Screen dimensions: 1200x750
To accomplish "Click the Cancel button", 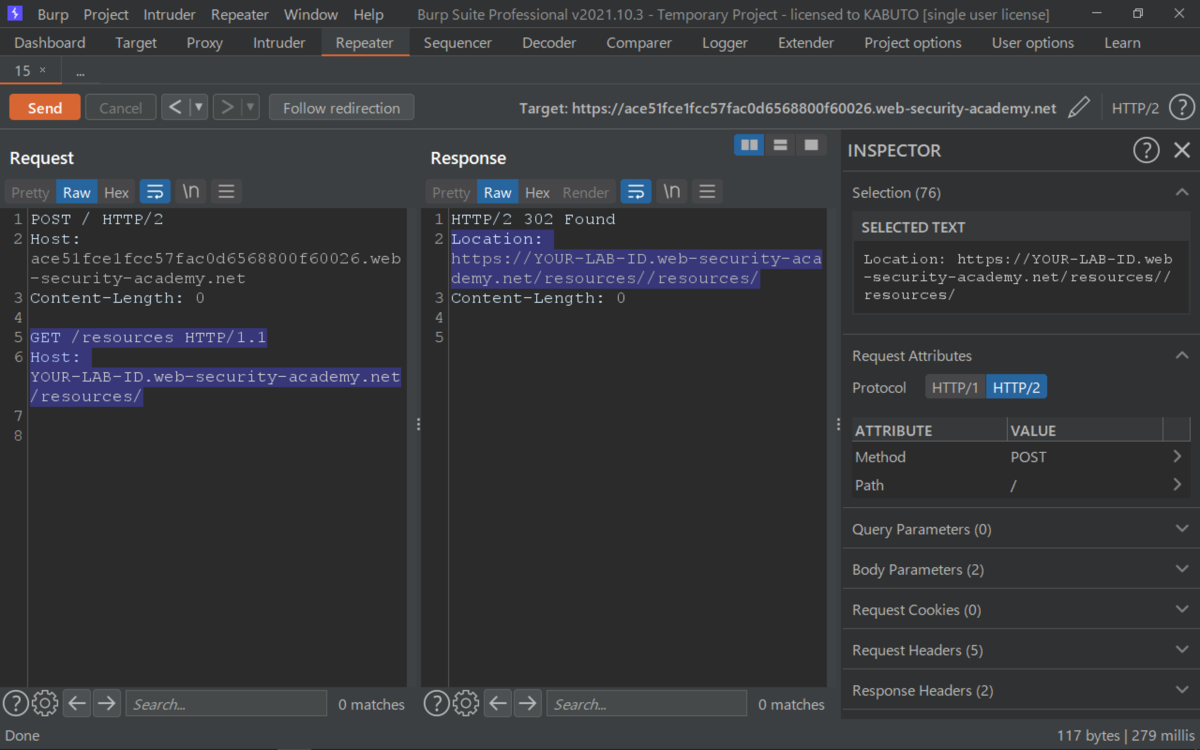I will click(x=120, y=108).
